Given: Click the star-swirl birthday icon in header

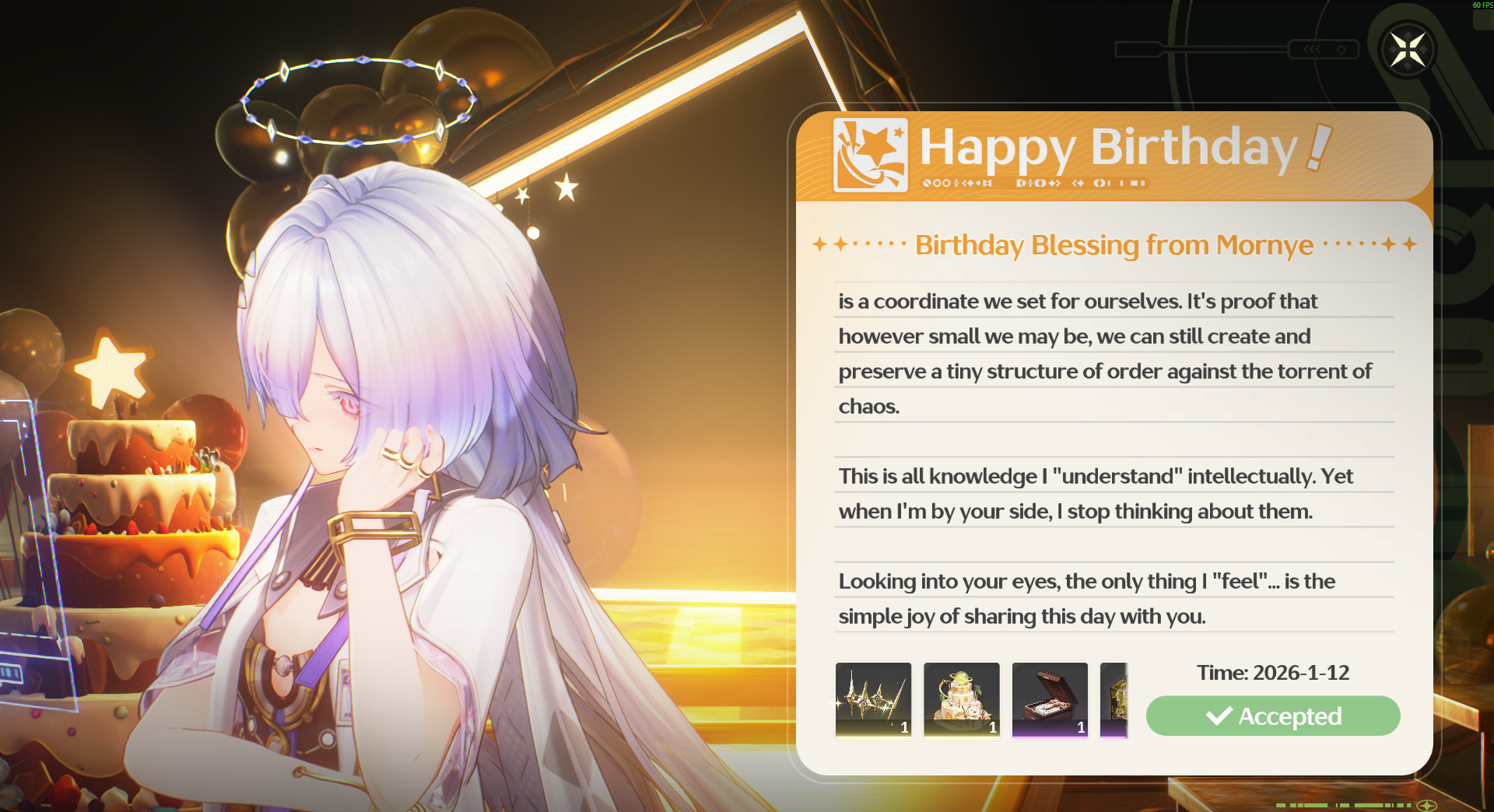Looking at the screenshot, I should pos(871,155).
